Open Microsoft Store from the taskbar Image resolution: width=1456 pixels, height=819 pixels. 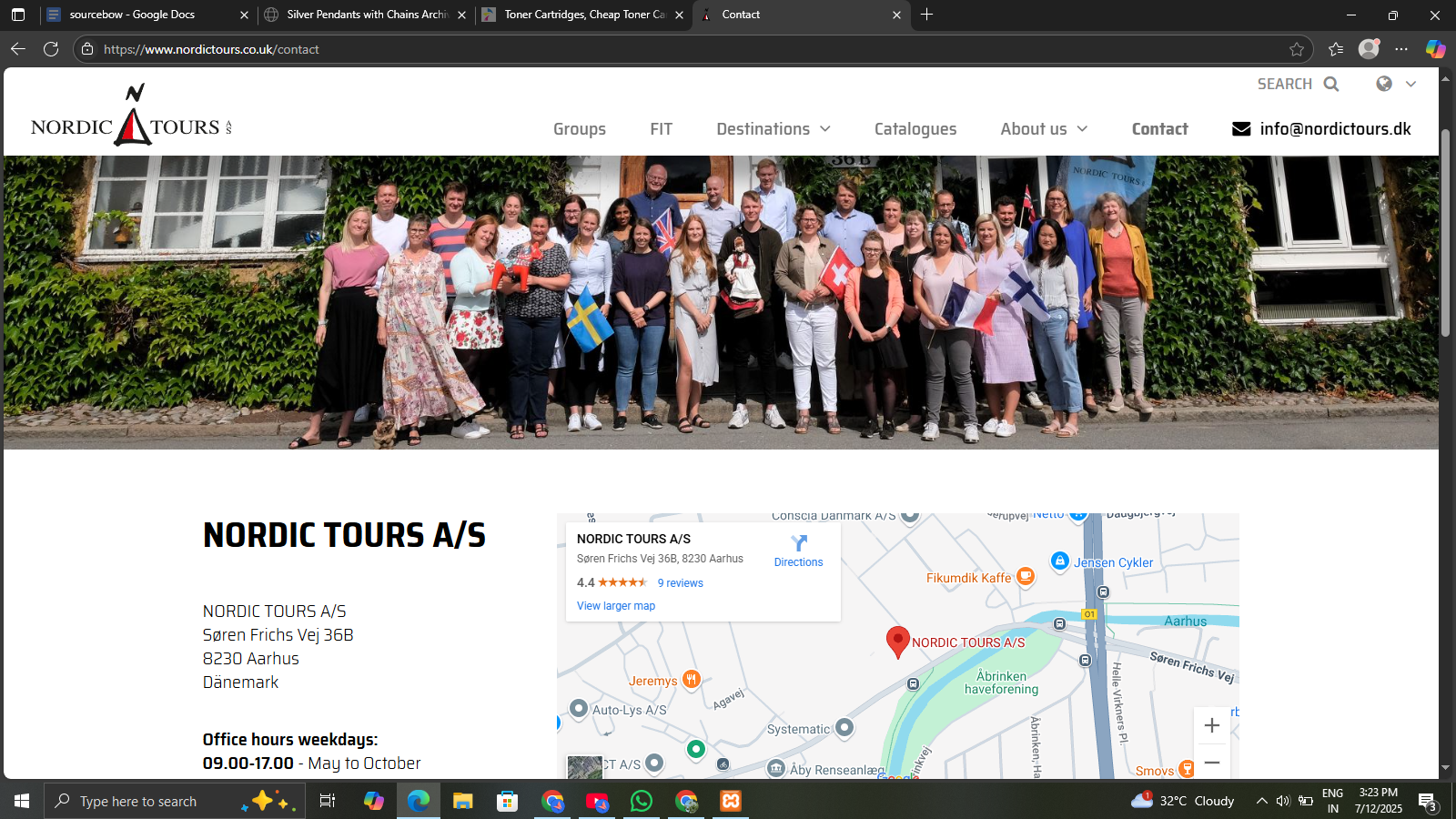coord(507,801)
